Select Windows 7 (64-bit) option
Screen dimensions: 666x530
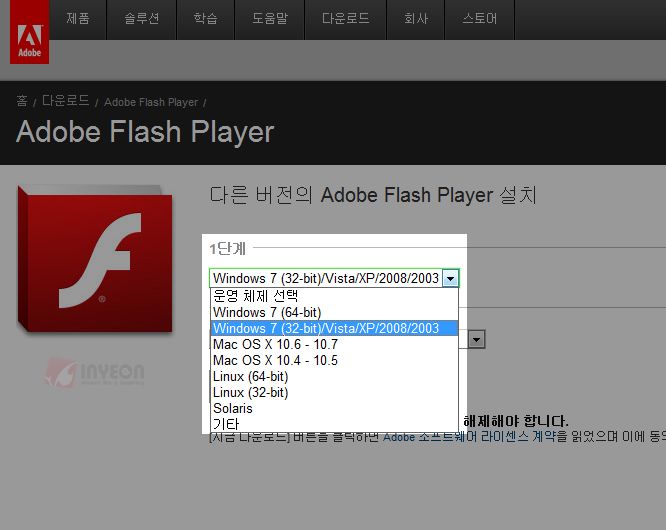pos(334,312)
